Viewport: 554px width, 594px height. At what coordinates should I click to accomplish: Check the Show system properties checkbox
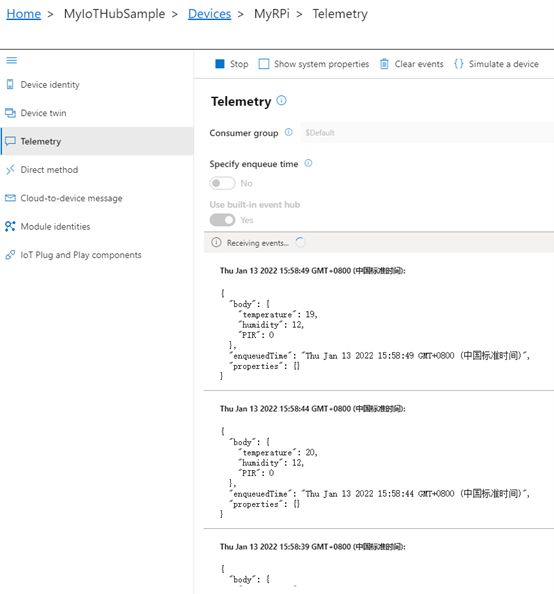[264, 64]
